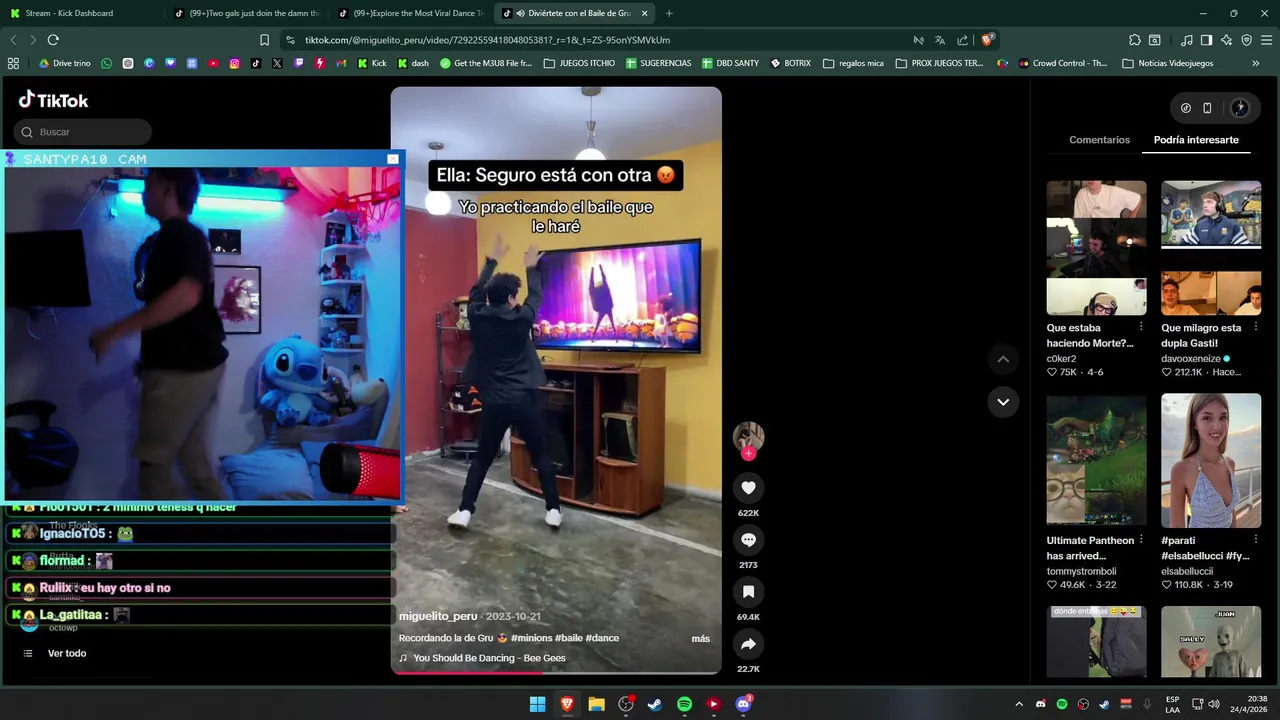Open the Crowd Control bookmark
1280x720 pixels.
pos(1063,63)
